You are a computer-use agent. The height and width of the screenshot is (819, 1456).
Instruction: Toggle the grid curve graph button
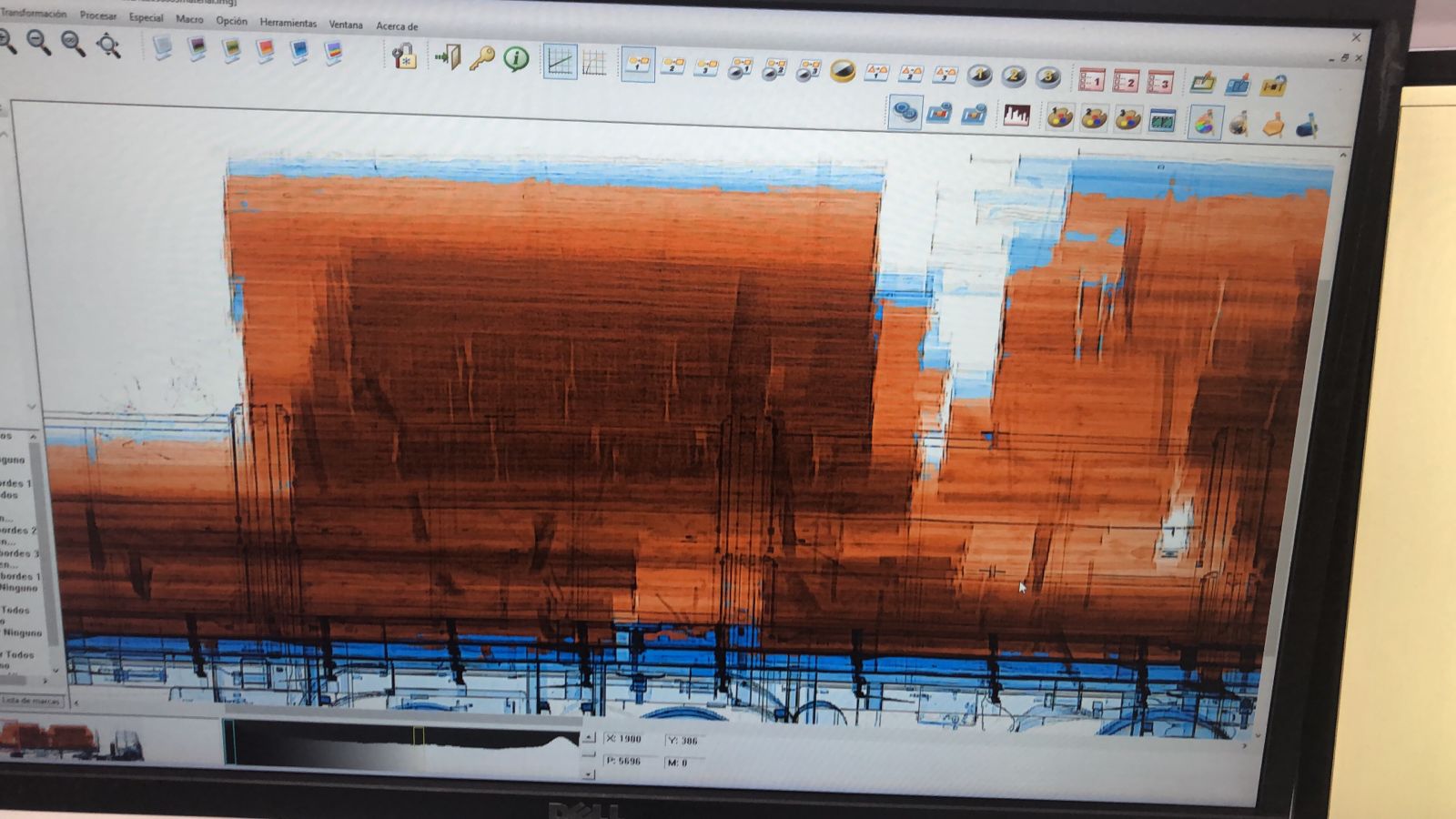coord(594,64)
